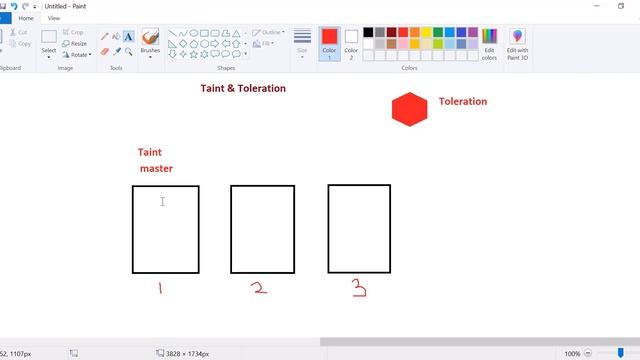Choose the Rounded rectangular callout shape
The width and height of the screenshot is (640, 360).
click(215, 54)
